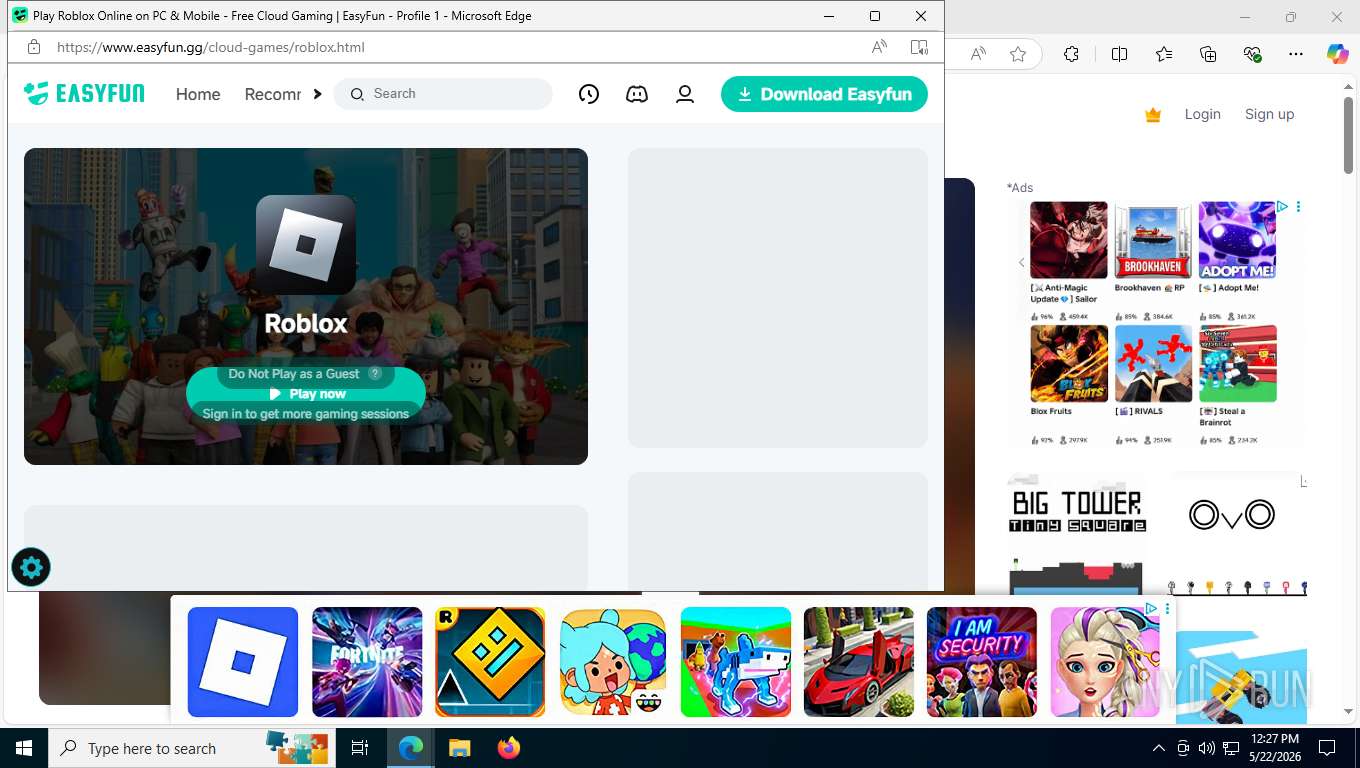Launch Firefox from the taskbar
Image resolution: width=1360 pixels, height=768 pixels.
[509, 748]
